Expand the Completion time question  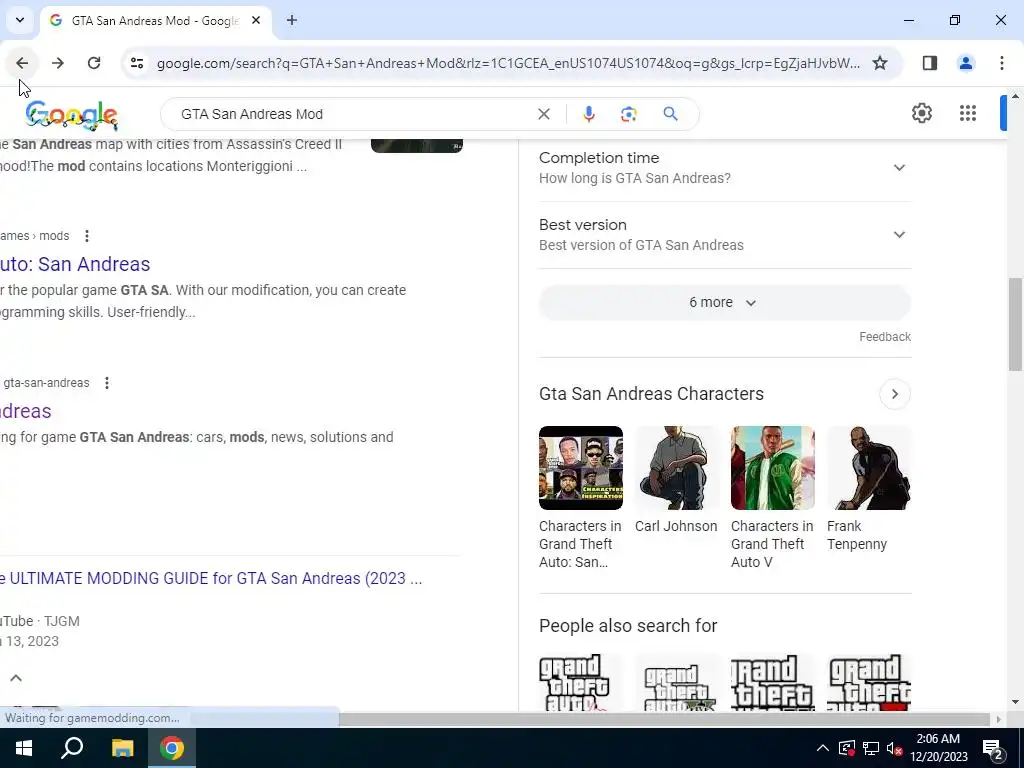coord(725,168)
